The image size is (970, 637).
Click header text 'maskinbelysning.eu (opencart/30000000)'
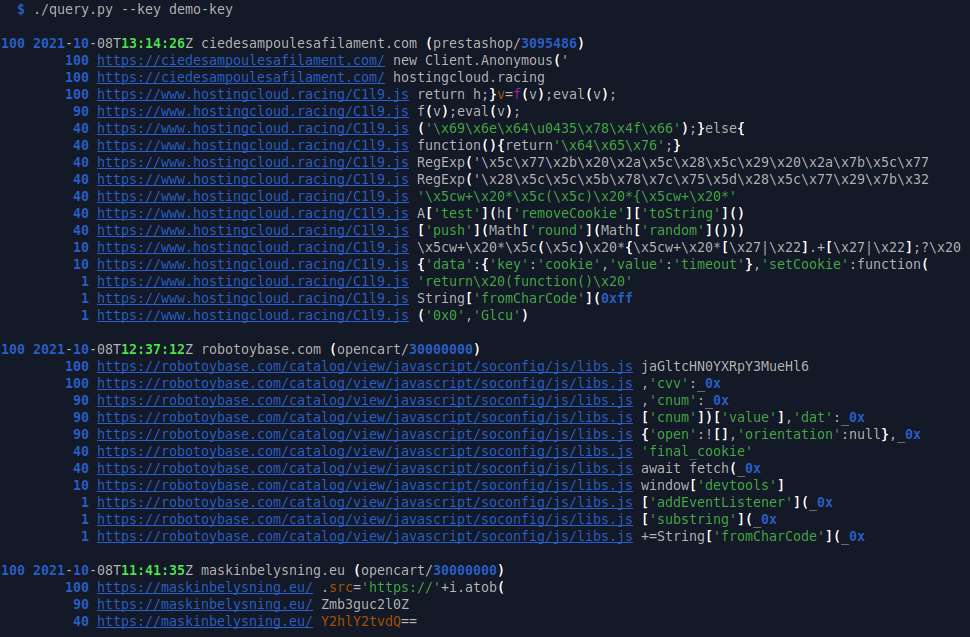[353, 570]
